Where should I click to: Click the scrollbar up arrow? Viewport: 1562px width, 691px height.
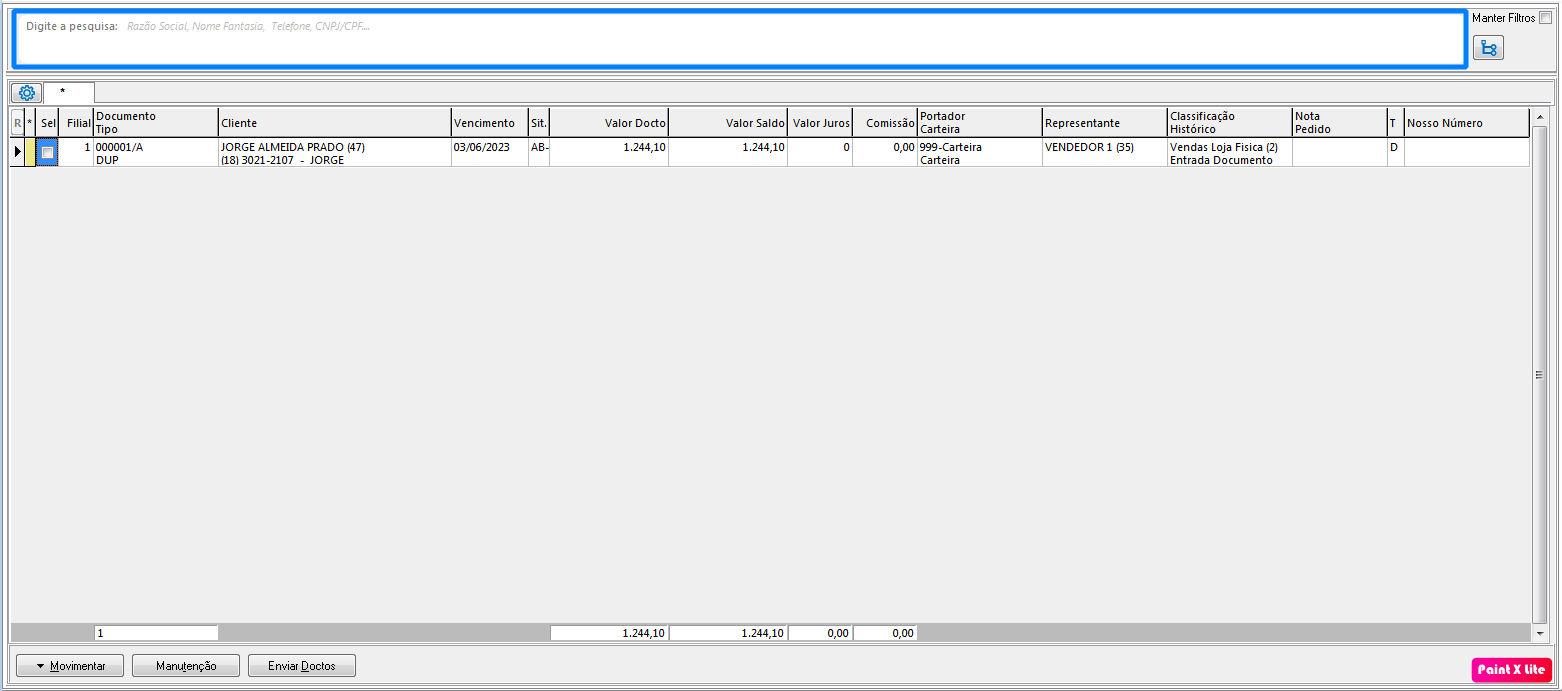pyautogui.click(x=1539, y=116)
